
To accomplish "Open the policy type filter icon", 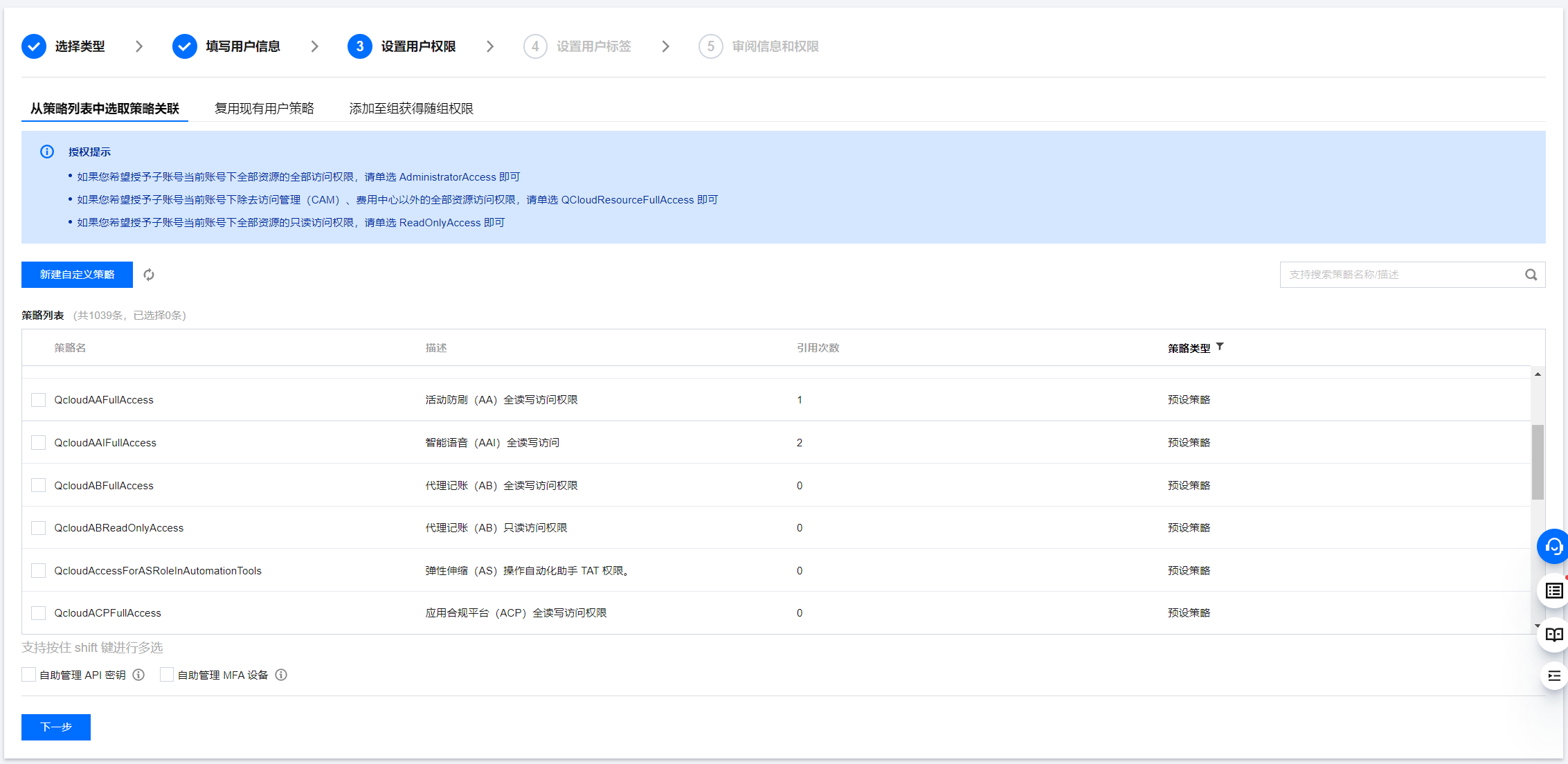I will (x=1220, y=347).
